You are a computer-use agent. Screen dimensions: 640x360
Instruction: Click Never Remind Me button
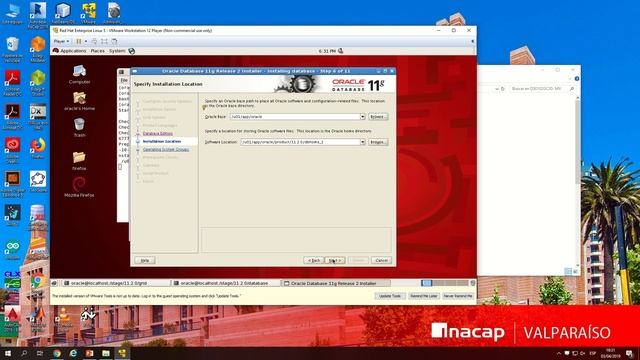click(x=458, y=296)
